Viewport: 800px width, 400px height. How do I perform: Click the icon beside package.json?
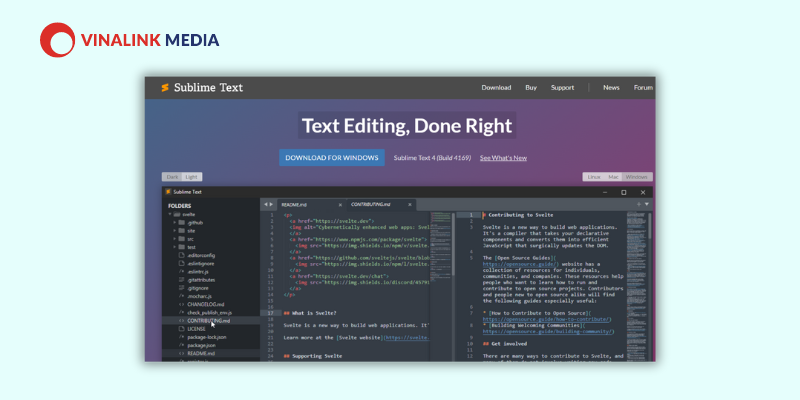pyautogui.click(x=182, y=345)
